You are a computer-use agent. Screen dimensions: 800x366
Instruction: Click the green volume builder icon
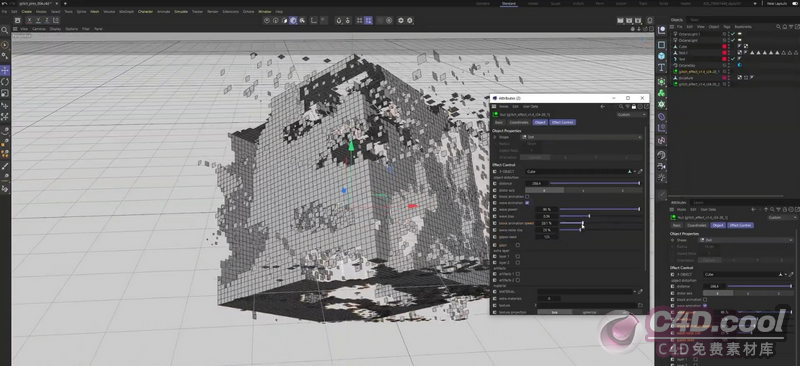(662, 93)
